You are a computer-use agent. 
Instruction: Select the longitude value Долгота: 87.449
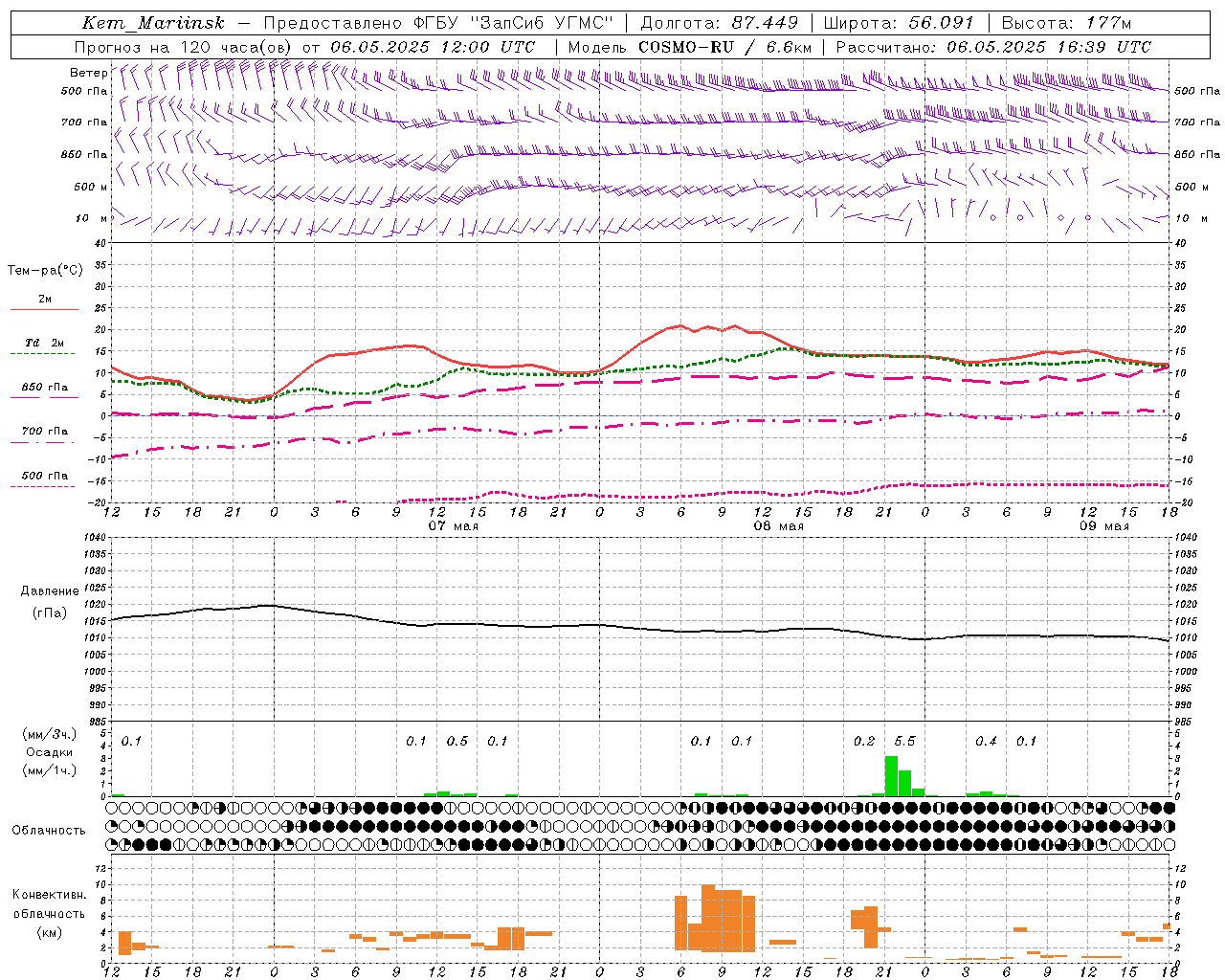[719, 23]
